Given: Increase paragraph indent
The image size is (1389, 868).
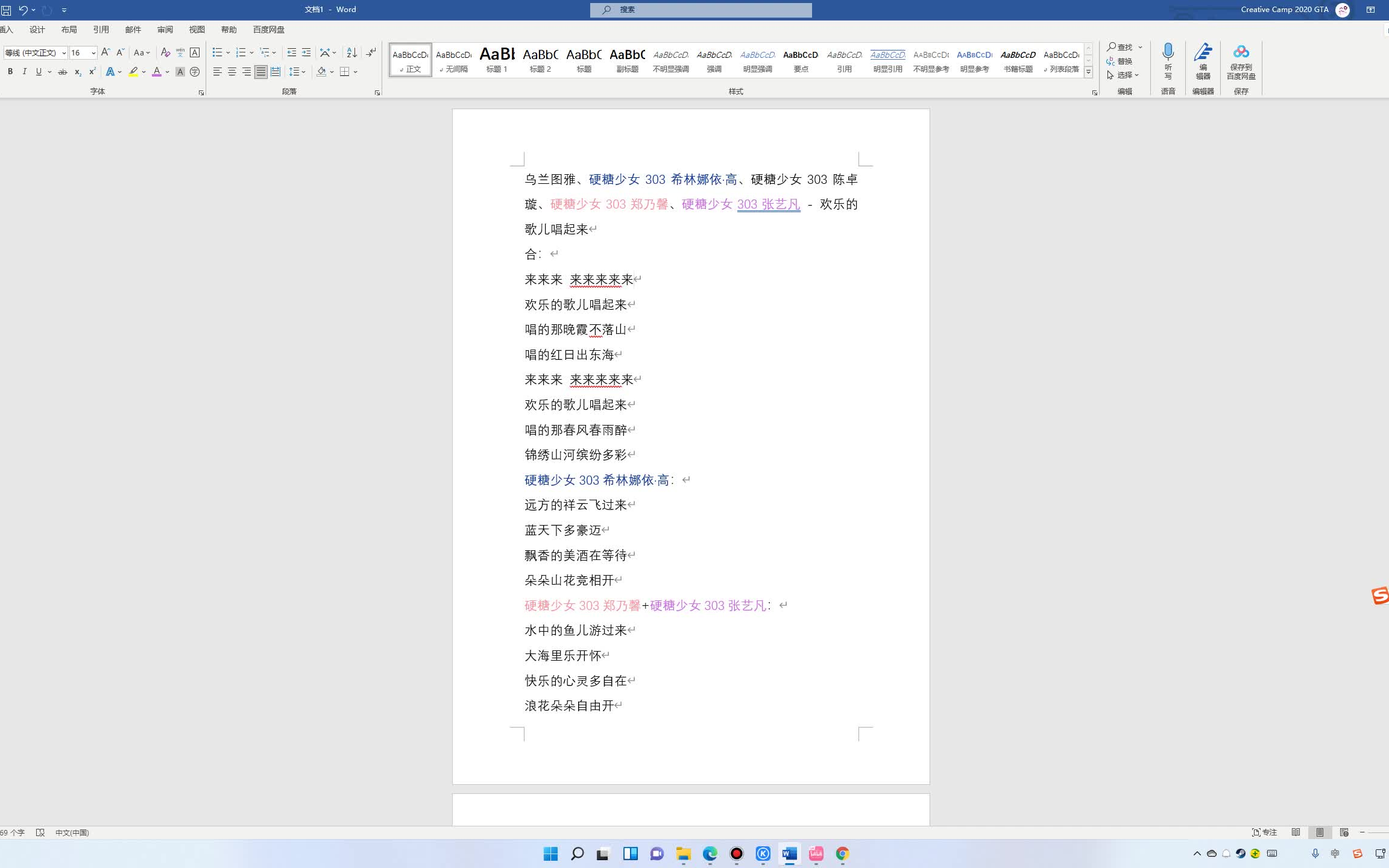Looking at the screenshot, I should click(x=306, y=52).
